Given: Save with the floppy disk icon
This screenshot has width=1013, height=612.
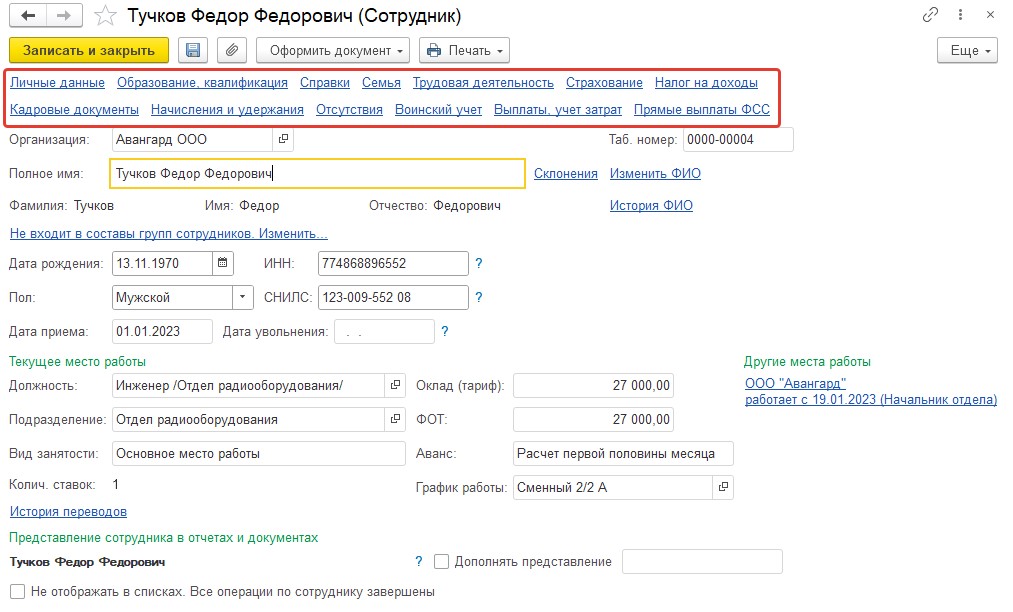Looking at the screenshot, I should coord(193,50).
